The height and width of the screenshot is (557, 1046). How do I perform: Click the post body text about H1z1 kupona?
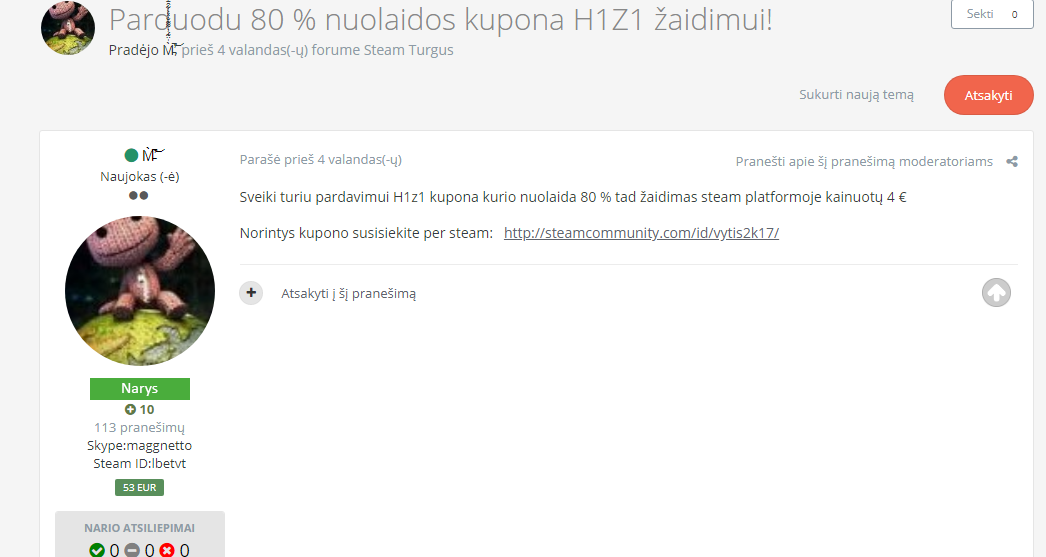tap(573, 197)
